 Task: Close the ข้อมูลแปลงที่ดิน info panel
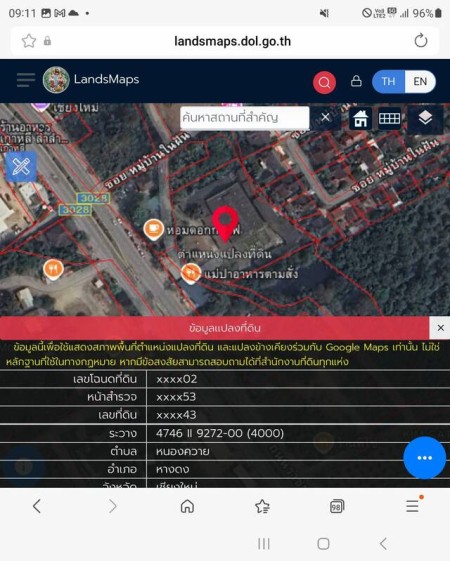click(x=440, y=328)
